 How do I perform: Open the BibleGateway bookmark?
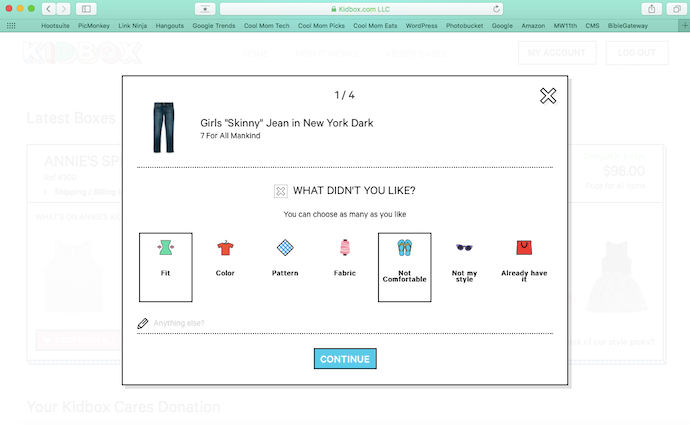click(628, 26)
